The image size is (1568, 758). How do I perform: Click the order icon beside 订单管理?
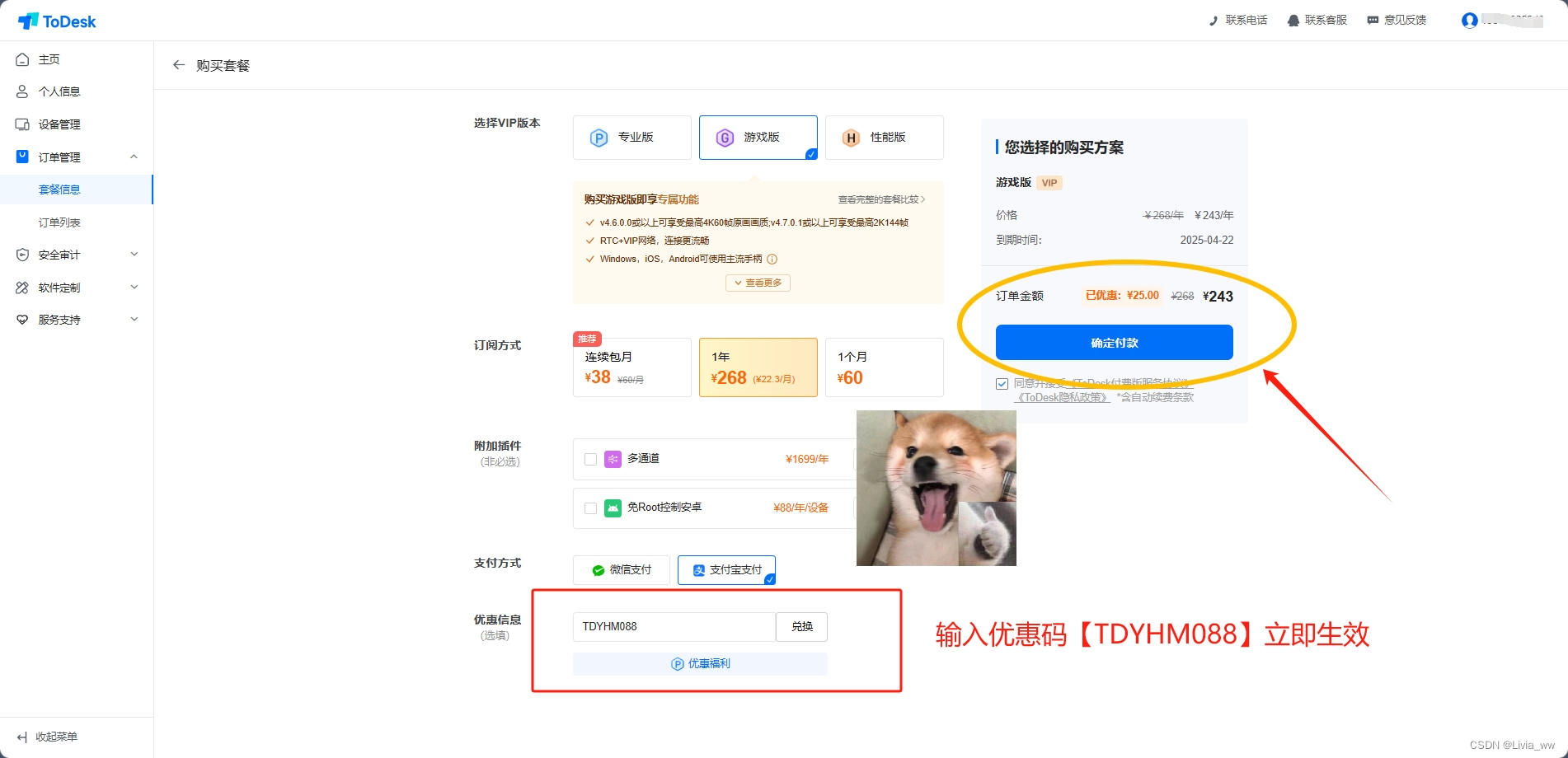22,157
